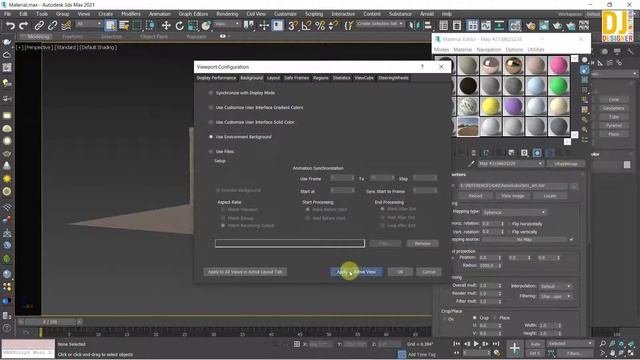
Task: Activate the Select and Link chain icon
Action: 39,26
